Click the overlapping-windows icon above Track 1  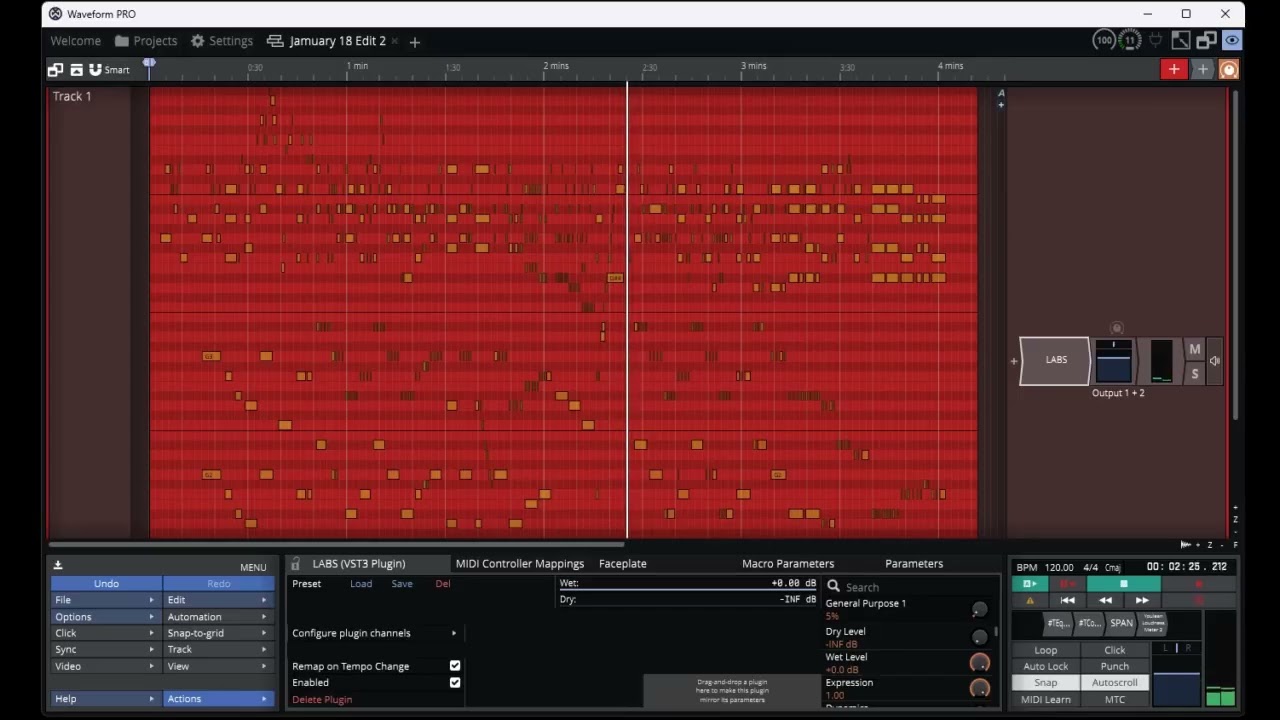click(55, 69)
